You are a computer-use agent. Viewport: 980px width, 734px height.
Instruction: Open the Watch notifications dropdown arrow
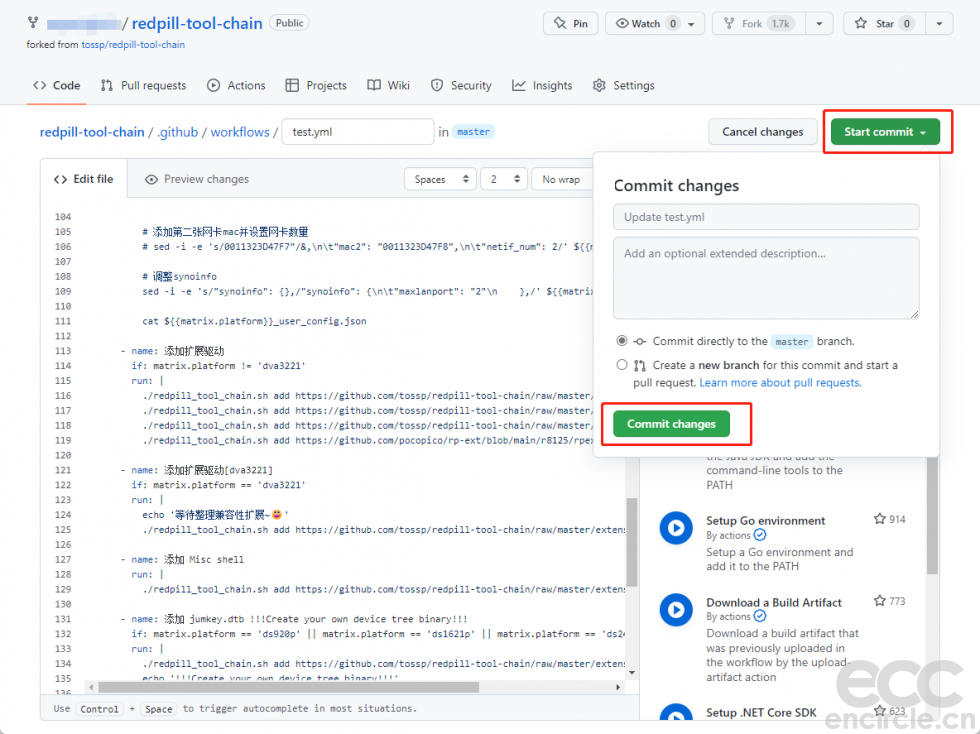pyautogui.click(x=692, y=24)
